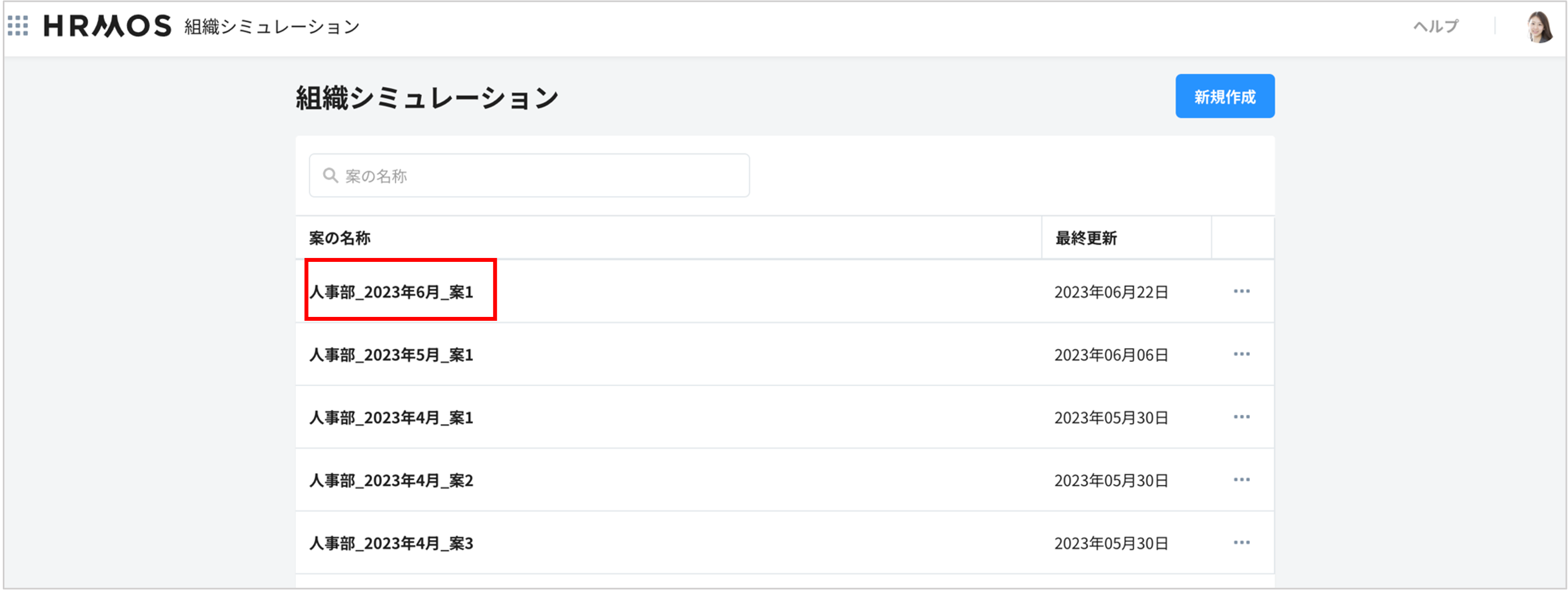The image size is (1568, 591).
Task: Click the 新規作成 button
Action: (1224, 96)
